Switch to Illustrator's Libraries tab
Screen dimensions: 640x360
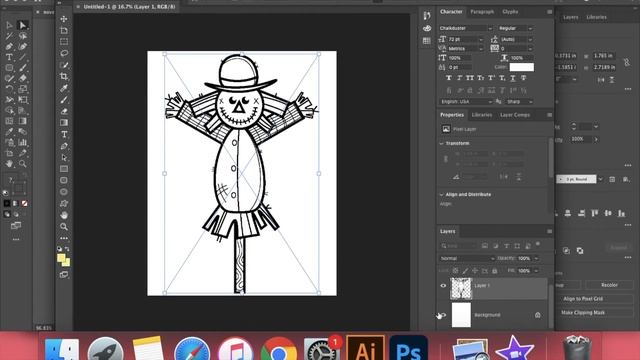[596, 17]
